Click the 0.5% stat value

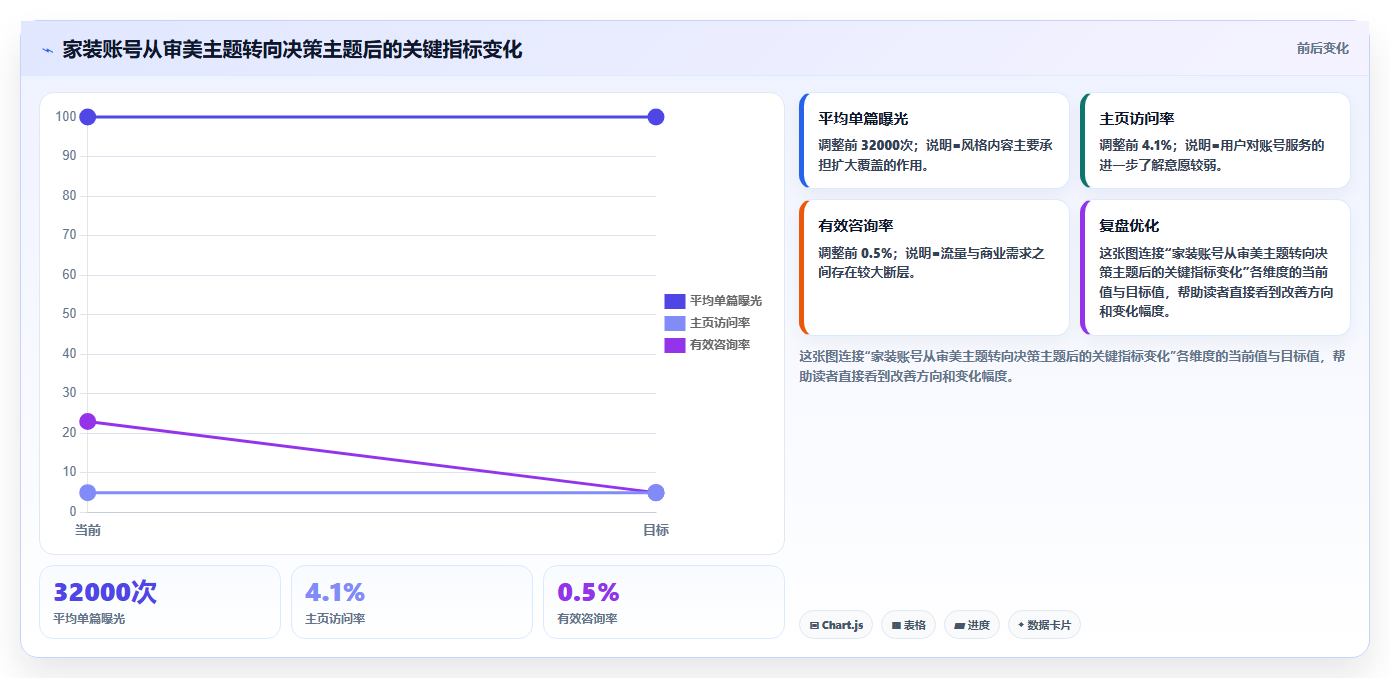click(x=588, y=592)
